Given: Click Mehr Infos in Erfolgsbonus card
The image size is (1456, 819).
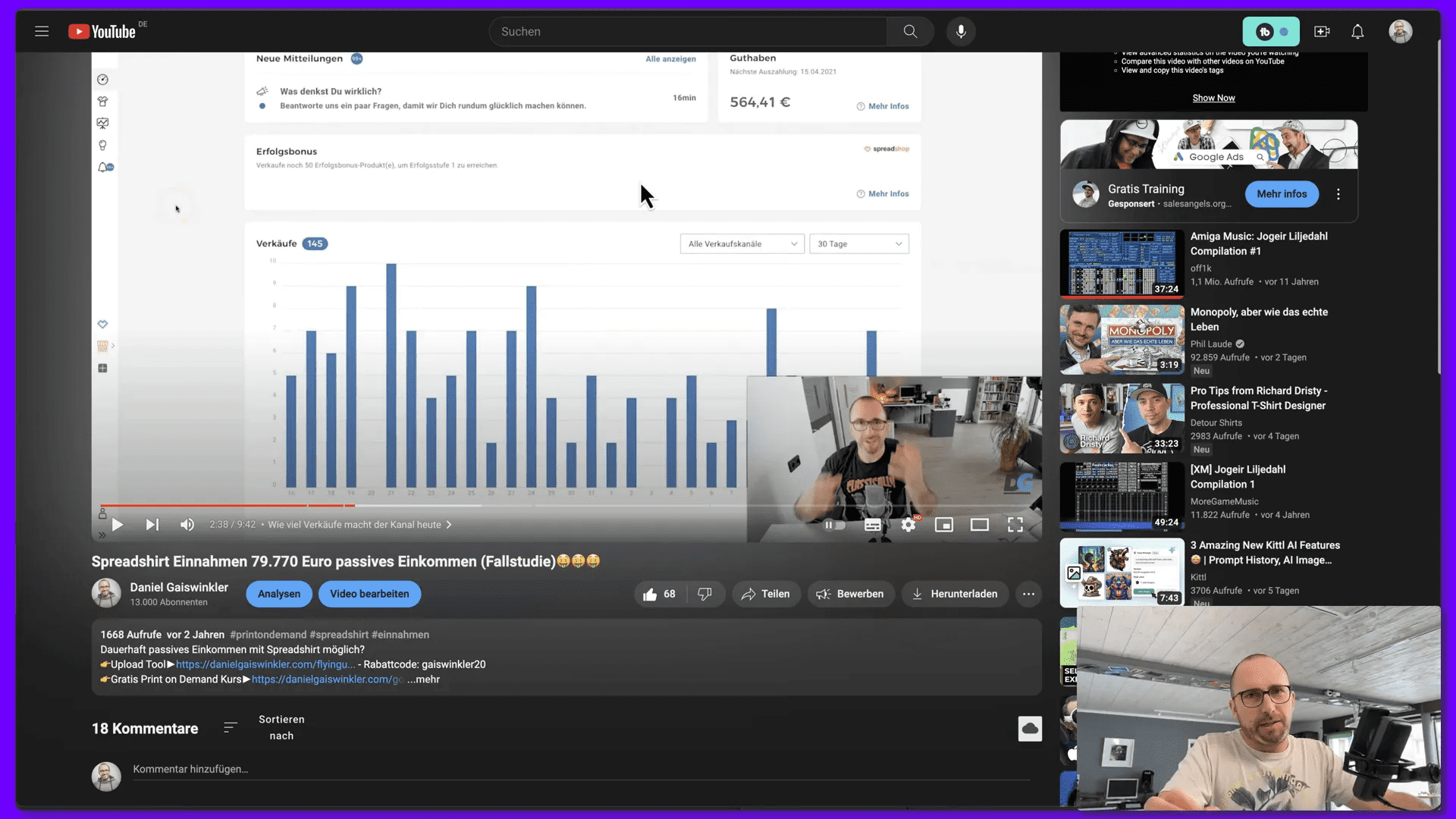Looking at the screenshot, I should point(883,194).
